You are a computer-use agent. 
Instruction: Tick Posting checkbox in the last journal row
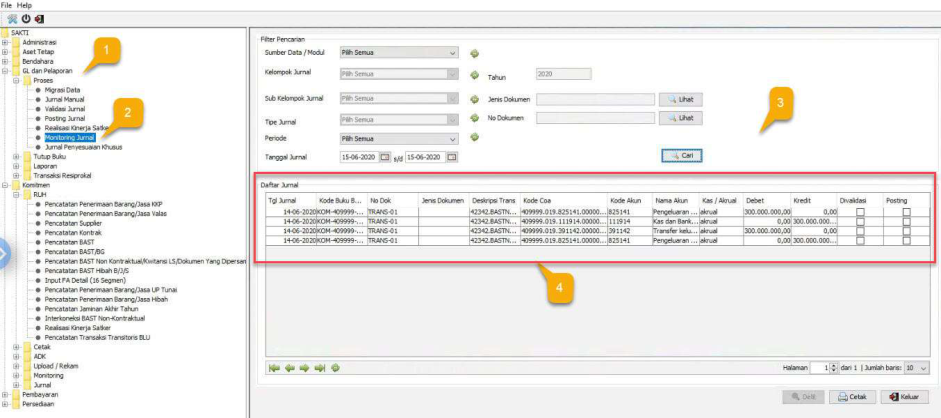pyautogui.click(x=906, y=241)
